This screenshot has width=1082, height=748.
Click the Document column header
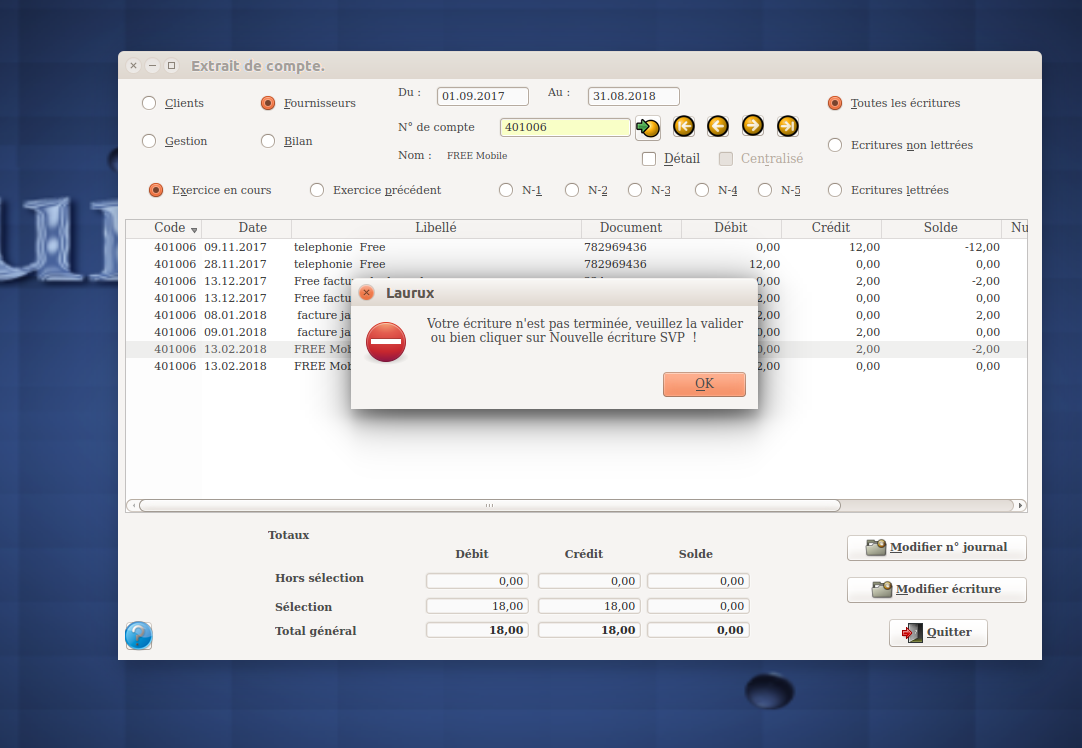631,228
